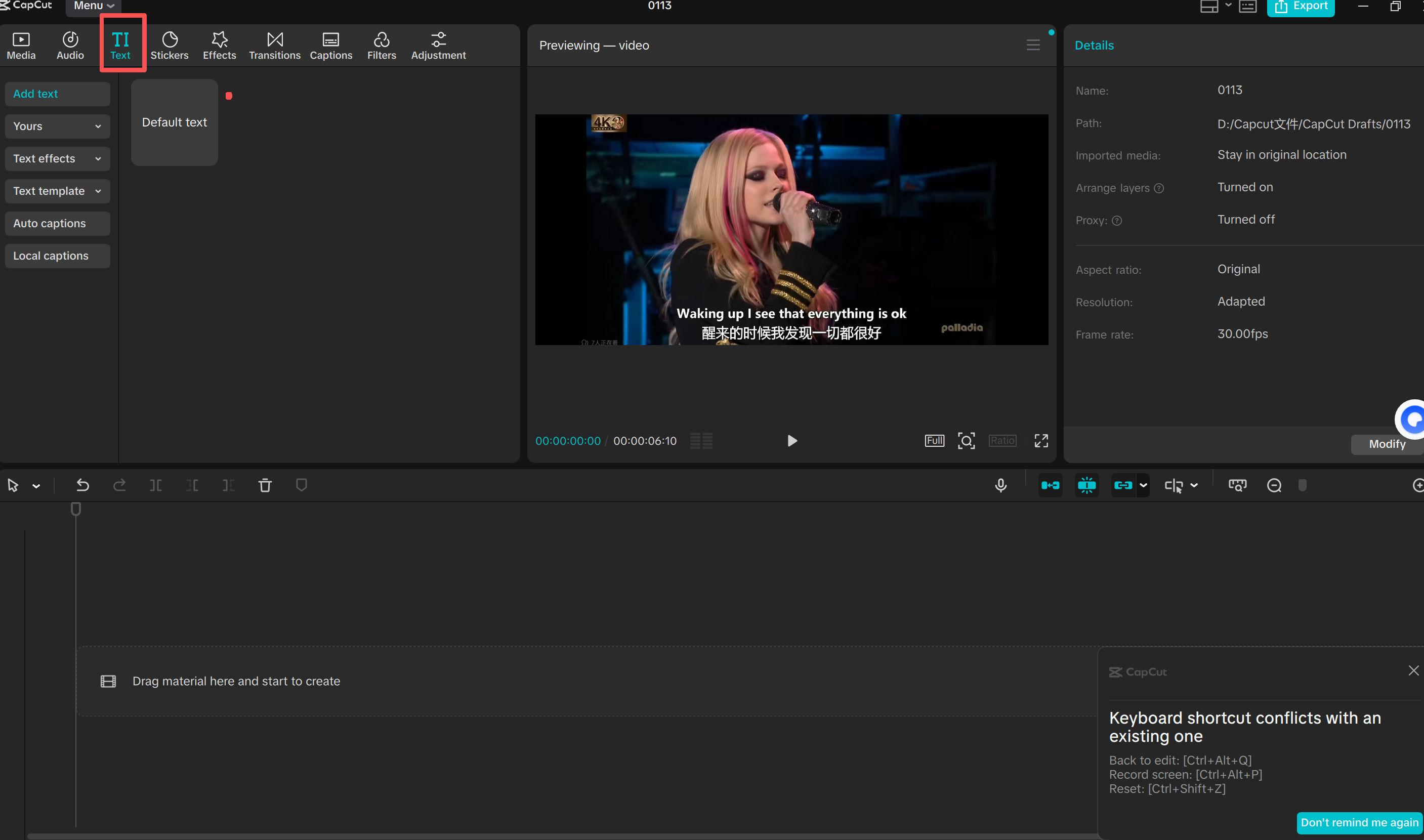Toggle main track magnet button

click(1050, 485)
